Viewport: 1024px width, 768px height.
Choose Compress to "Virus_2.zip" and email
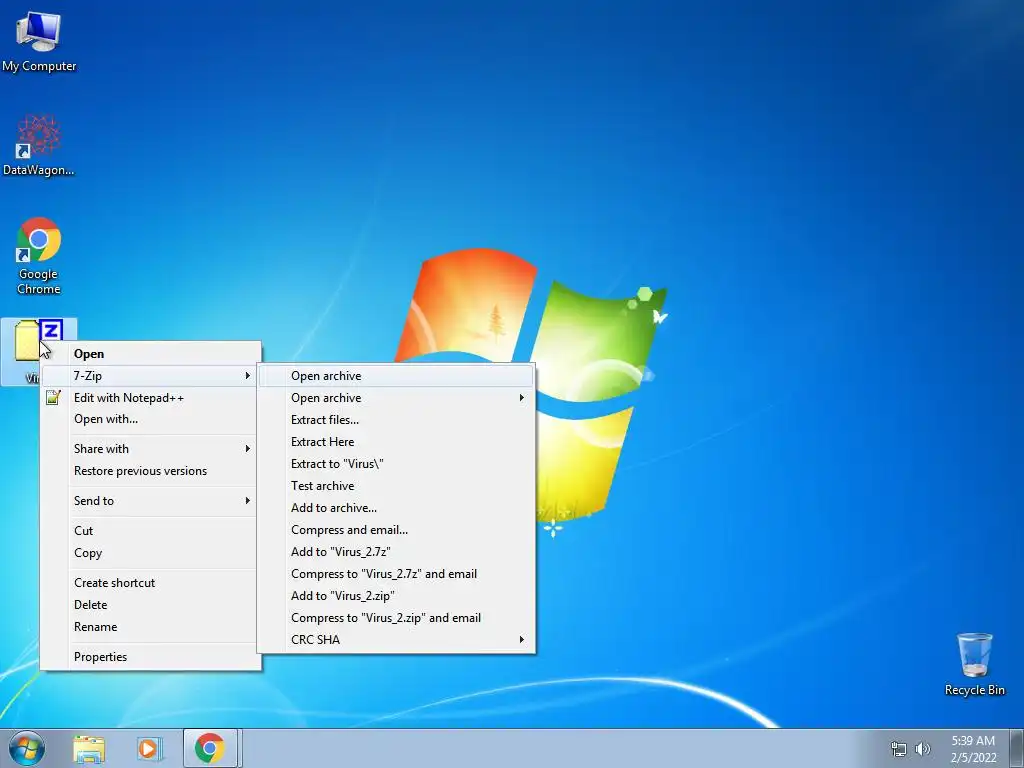tap(396, 618)
